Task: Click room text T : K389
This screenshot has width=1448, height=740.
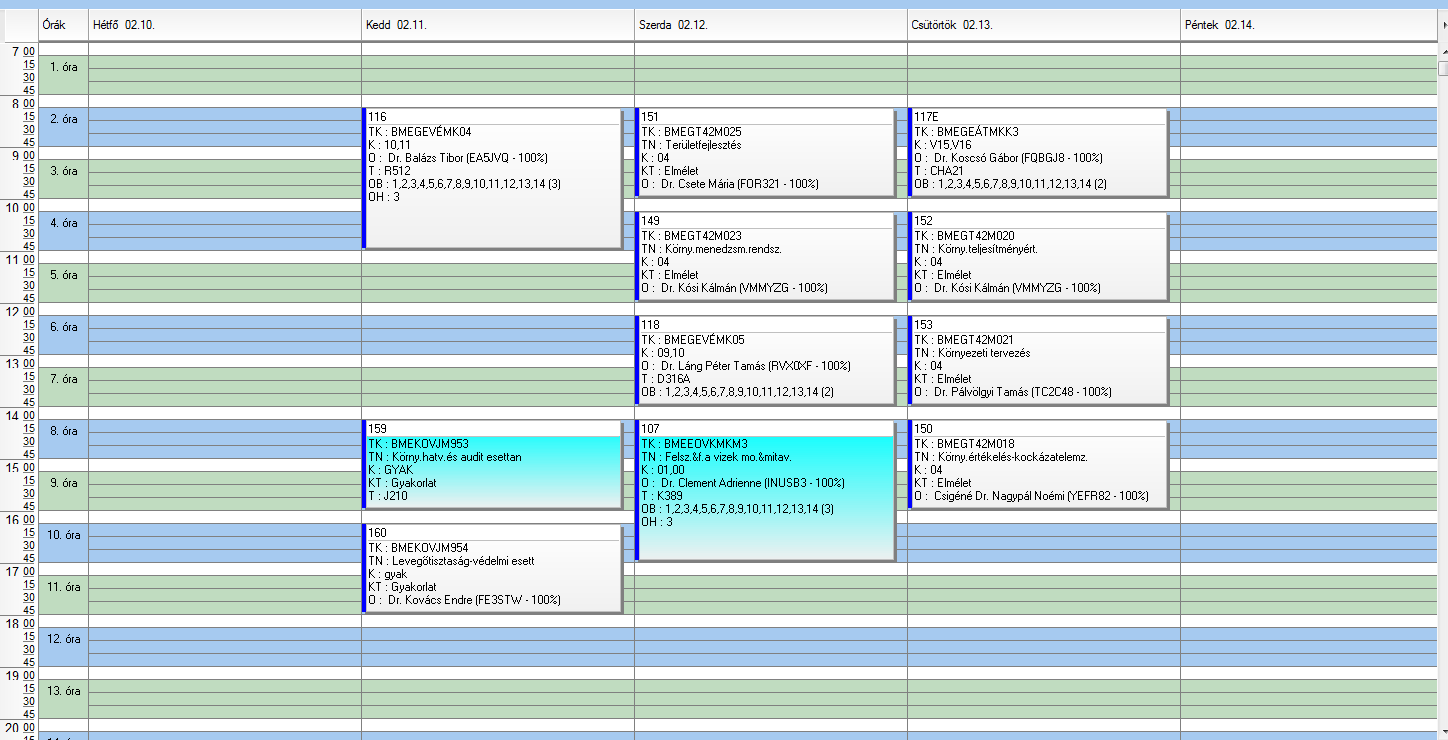Action: (x=662, y=496)
